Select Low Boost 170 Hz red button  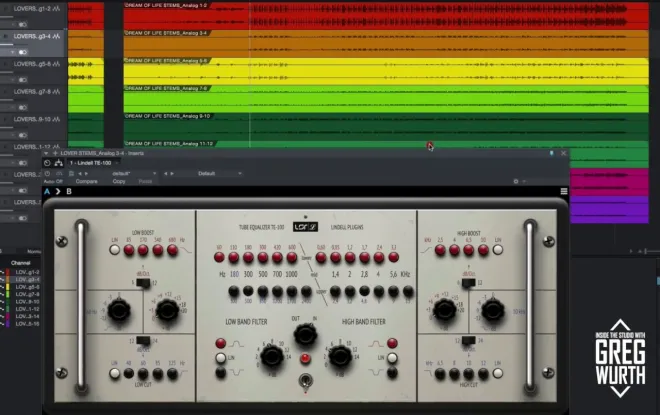(x=143, y=250)
